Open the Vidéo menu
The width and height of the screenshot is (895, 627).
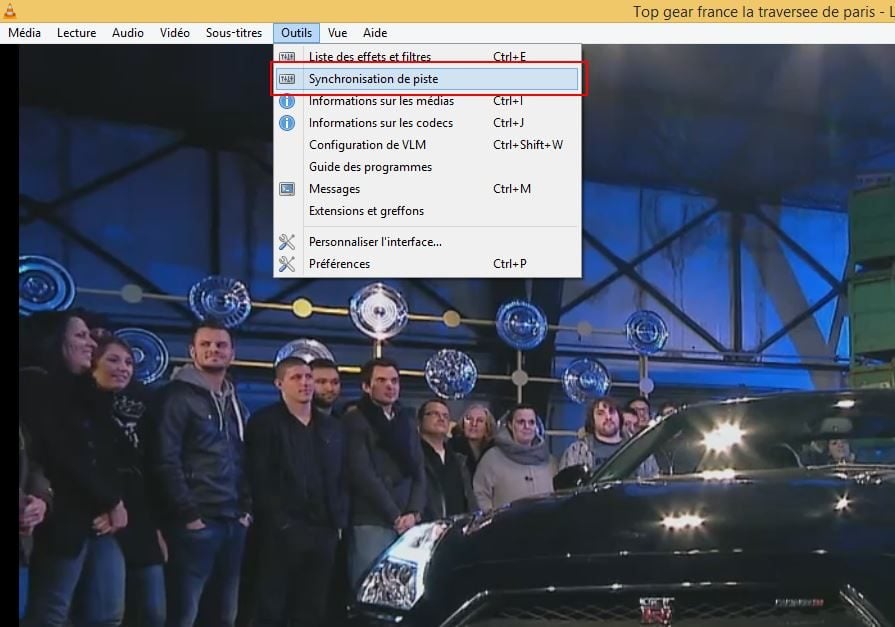click(x=175, y=33)
